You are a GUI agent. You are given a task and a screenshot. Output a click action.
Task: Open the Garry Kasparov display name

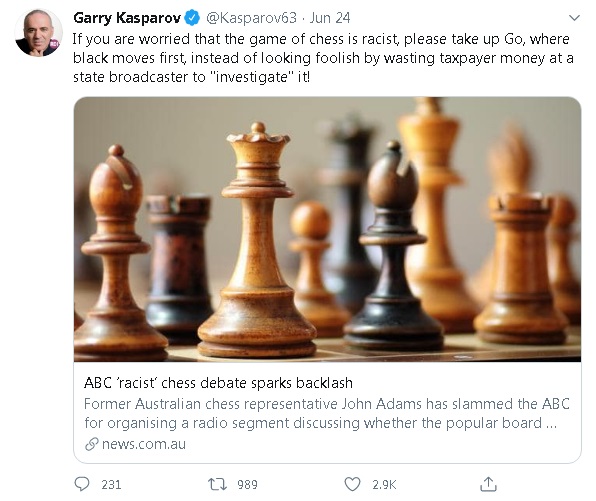127,18
